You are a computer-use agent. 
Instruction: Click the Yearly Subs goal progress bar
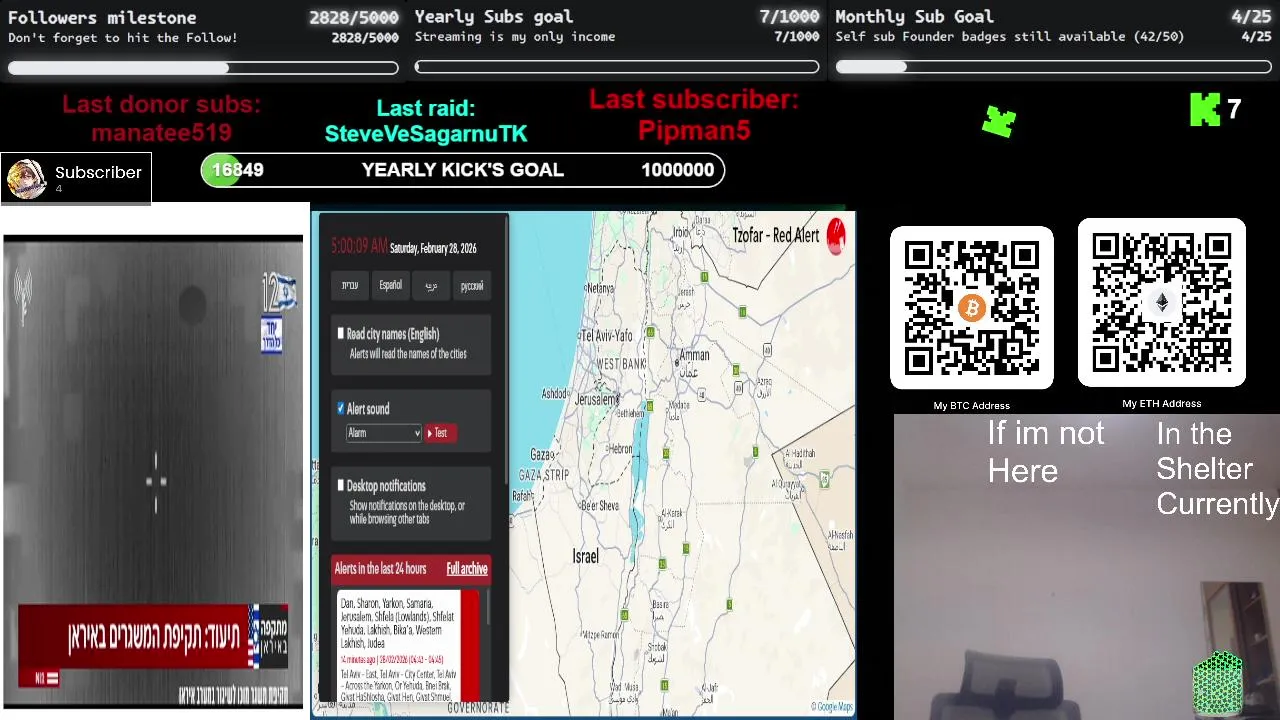617,68
